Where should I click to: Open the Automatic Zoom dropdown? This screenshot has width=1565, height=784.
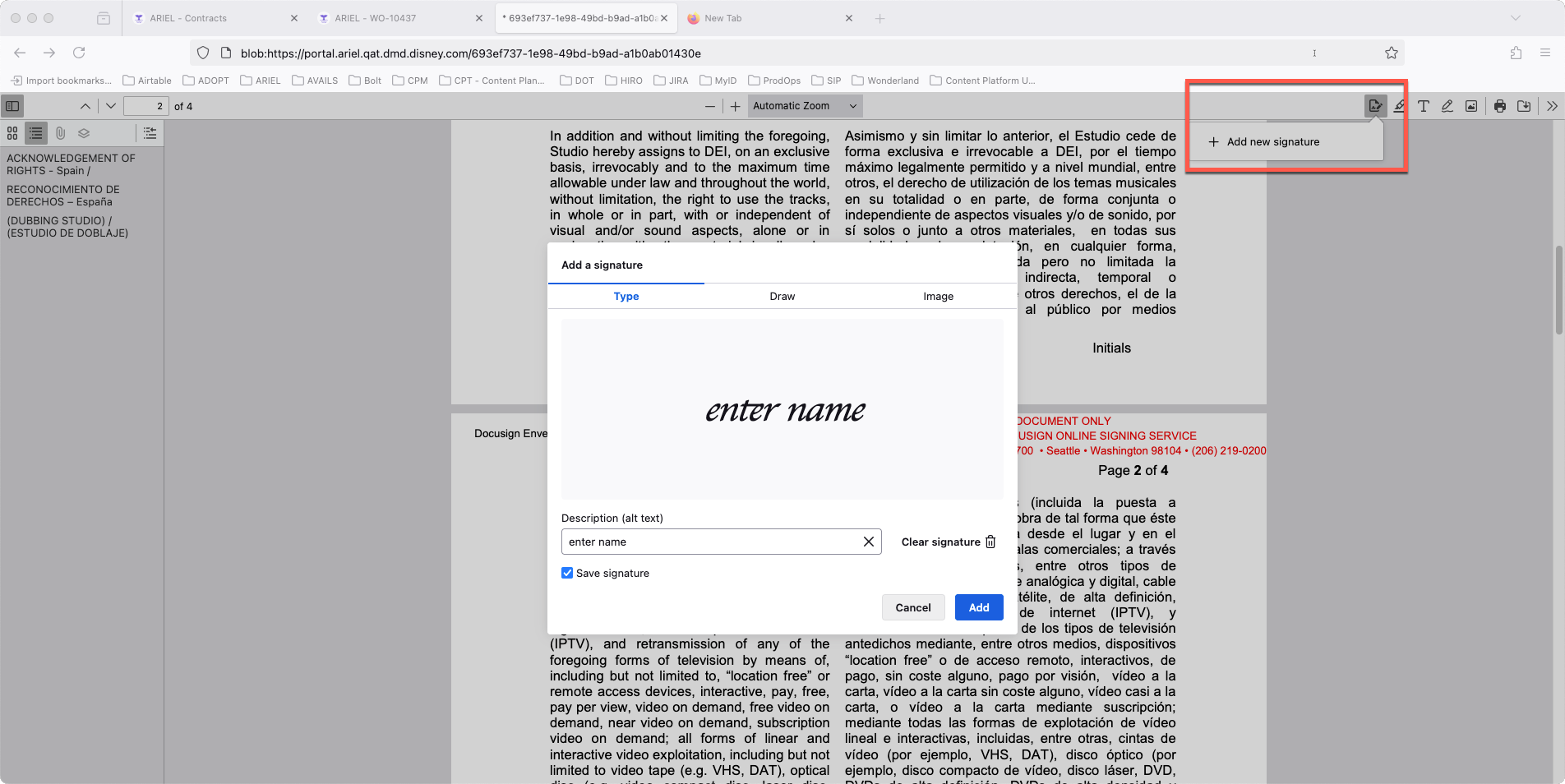tap(805, 106)
